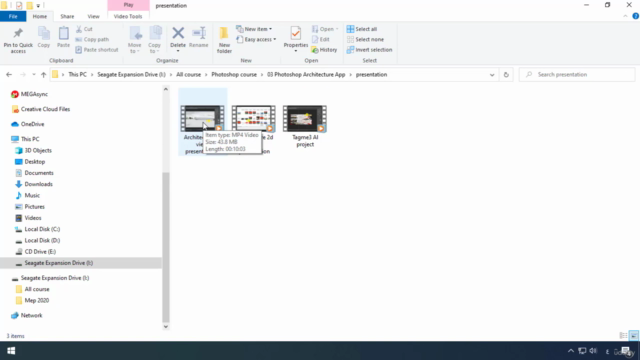Navigate to Photoshop course breadcrumb

click(234, 75)
